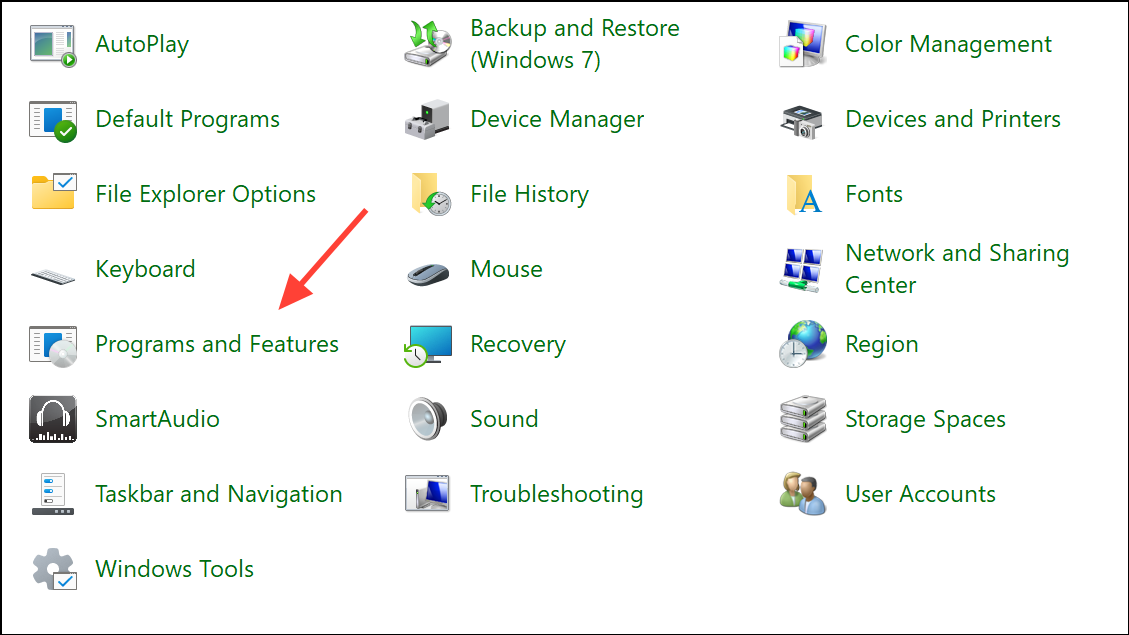The height and width of the screenshot is (635, 1129).
Task: Click the Programs and Features icon
Action: [x=53, y=345]
